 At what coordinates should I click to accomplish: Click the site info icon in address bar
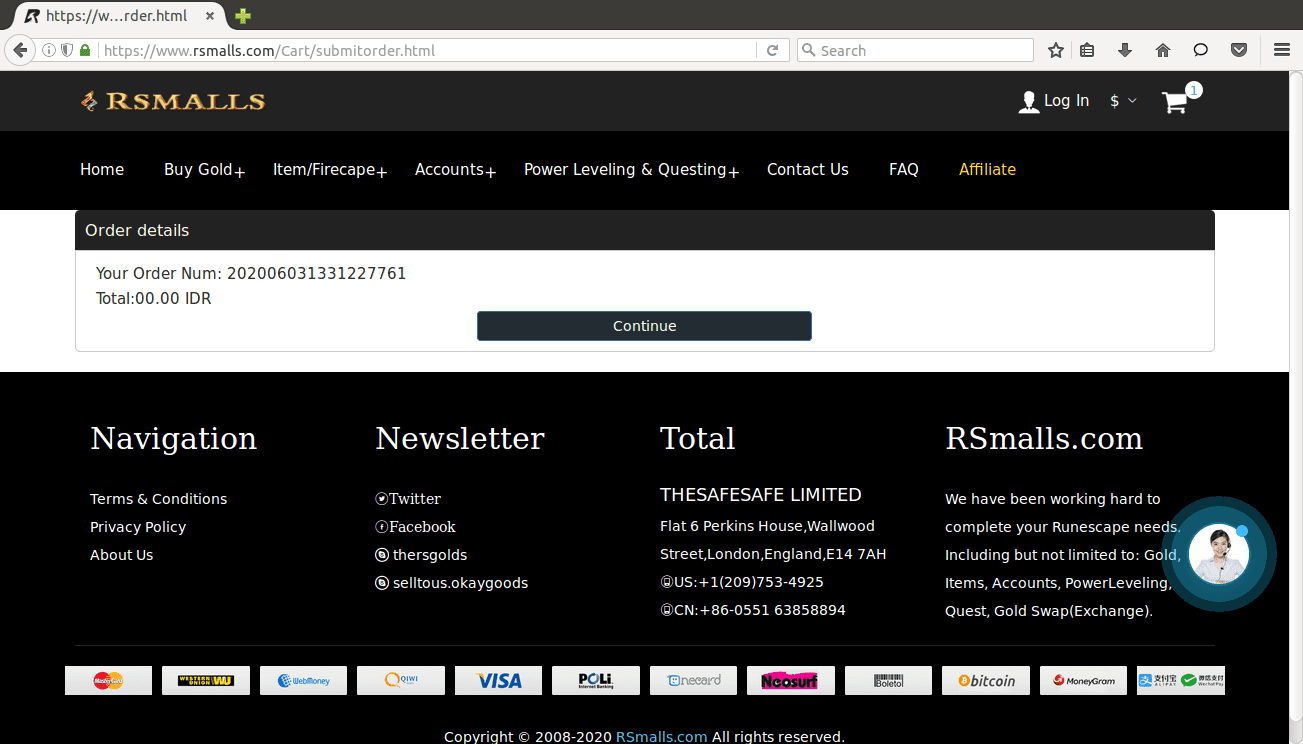[48, 50]
